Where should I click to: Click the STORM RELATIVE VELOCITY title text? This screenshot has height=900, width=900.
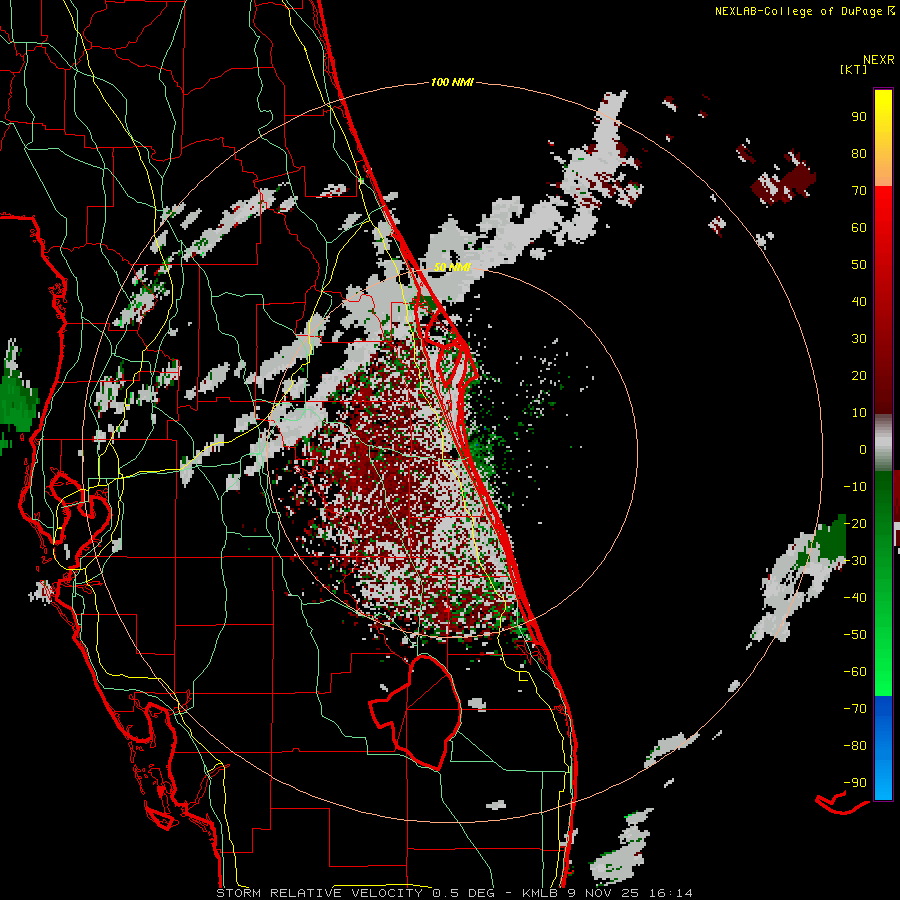(x=320, y=893)
